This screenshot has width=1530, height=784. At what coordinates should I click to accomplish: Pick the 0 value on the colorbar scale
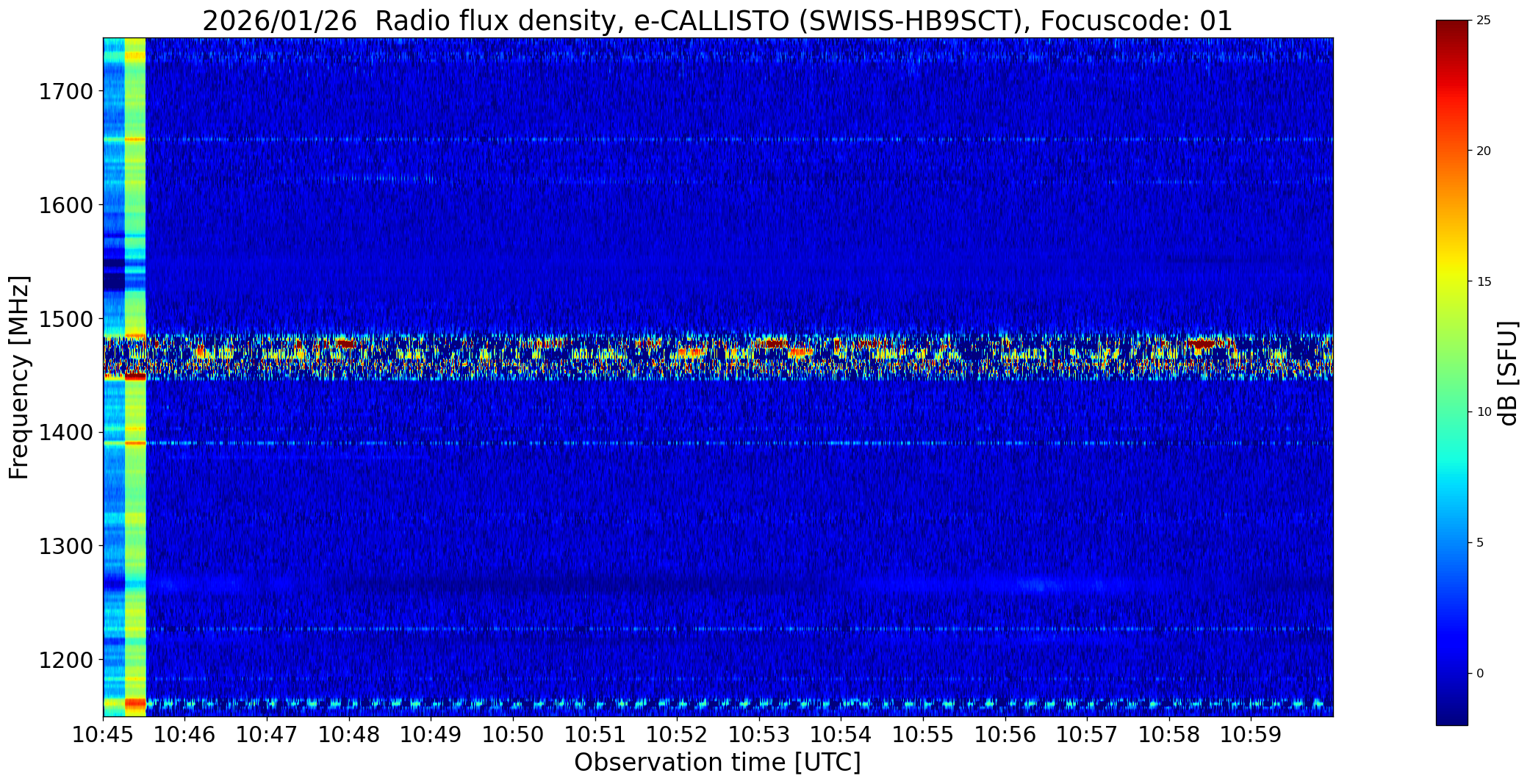coord(1480,674)
